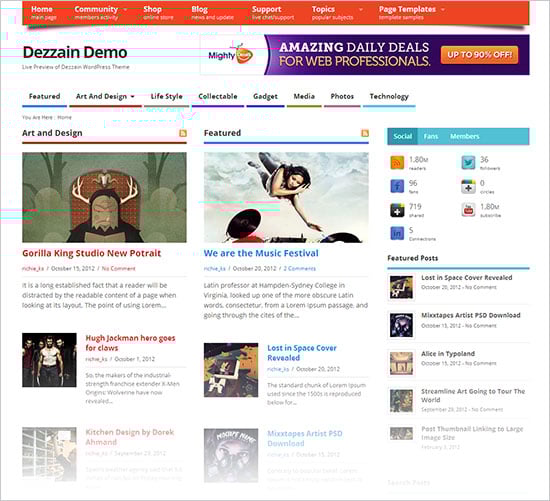This screenshot has height=501, width=550.
Task: Click richie_ks author under Music Festival
Action: pos(214,268)
